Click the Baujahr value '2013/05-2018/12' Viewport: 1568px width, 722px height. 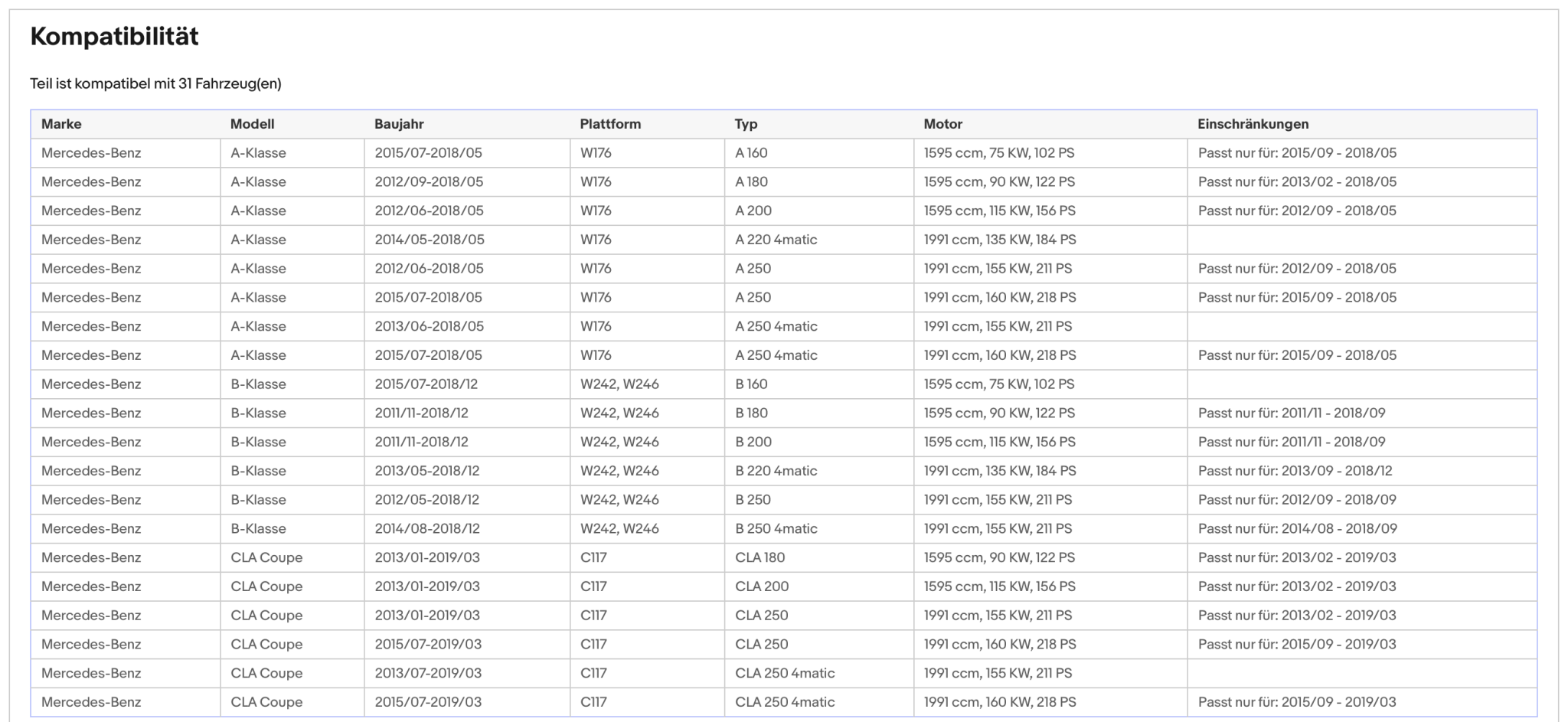[427, 471]
